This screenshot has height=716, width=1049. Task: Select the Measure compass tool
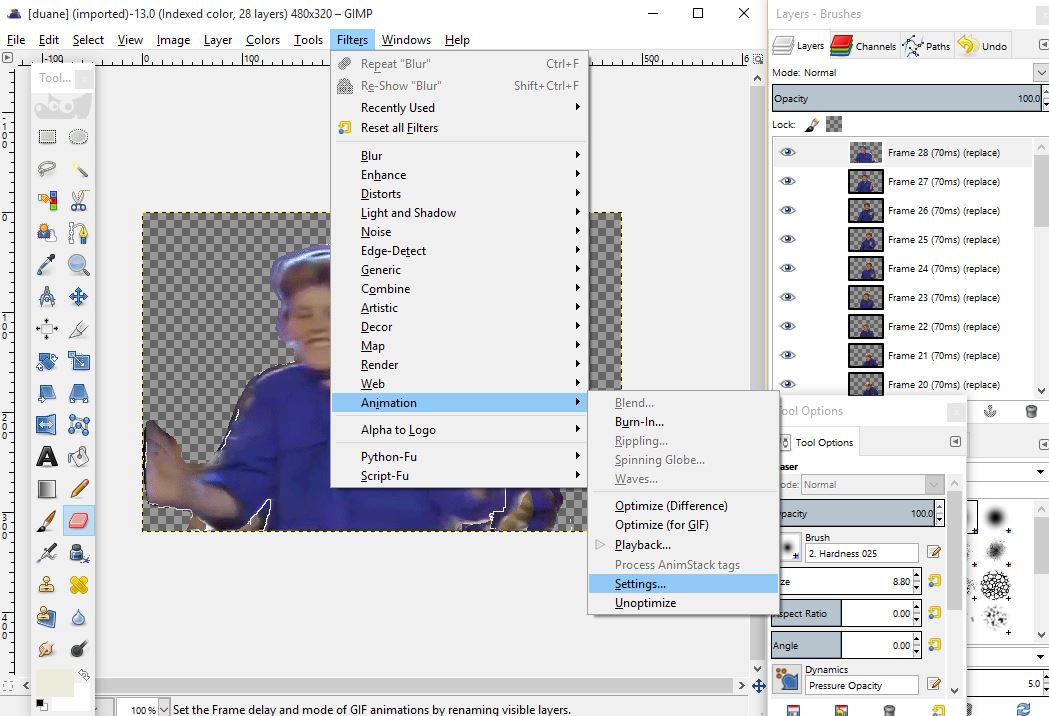point(47,296)
